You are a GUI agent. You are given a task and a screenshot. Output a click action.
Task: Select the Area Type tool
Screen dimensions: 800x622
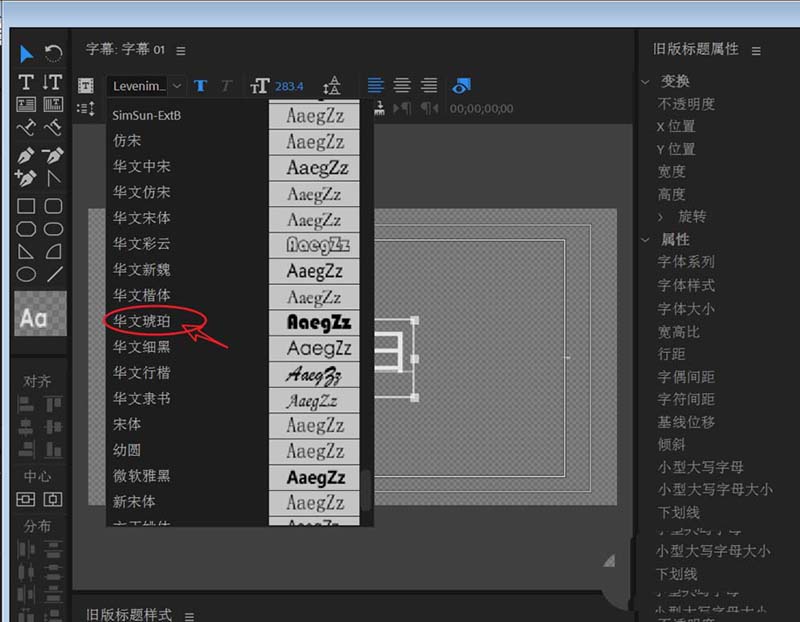(26, 105)
